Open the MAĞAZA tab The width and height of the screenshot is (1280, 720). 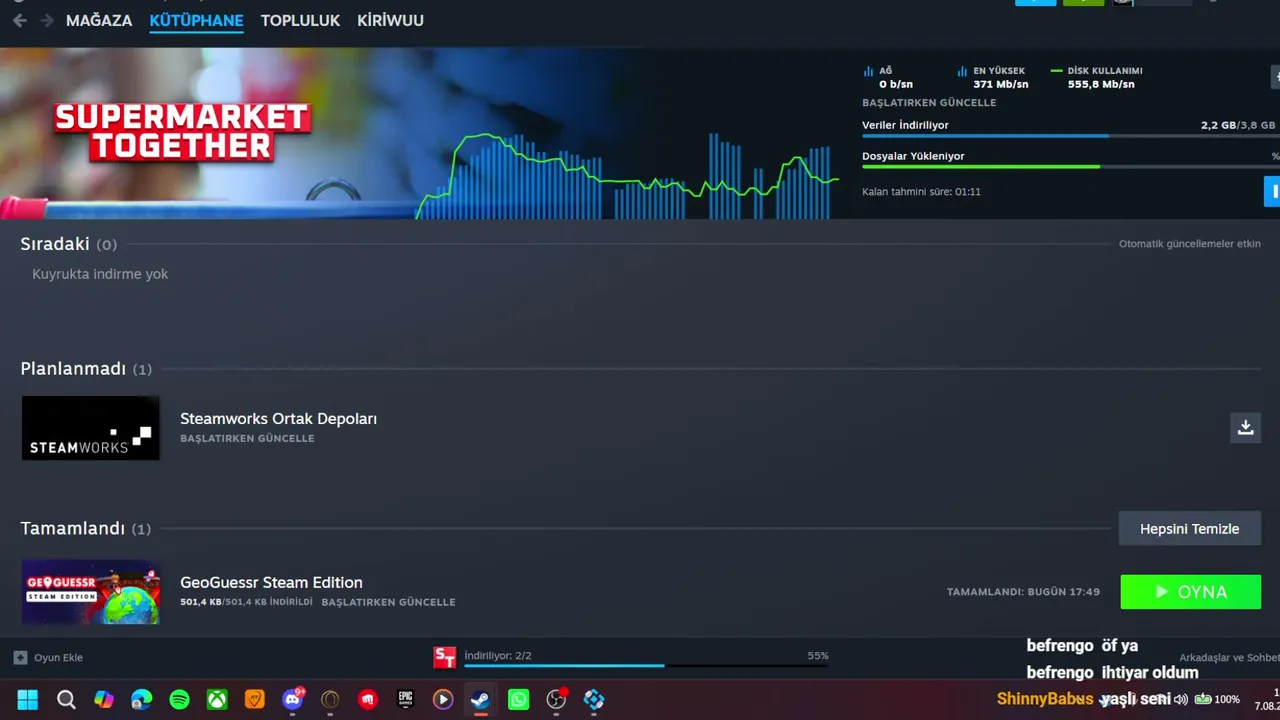coord(99,20)
